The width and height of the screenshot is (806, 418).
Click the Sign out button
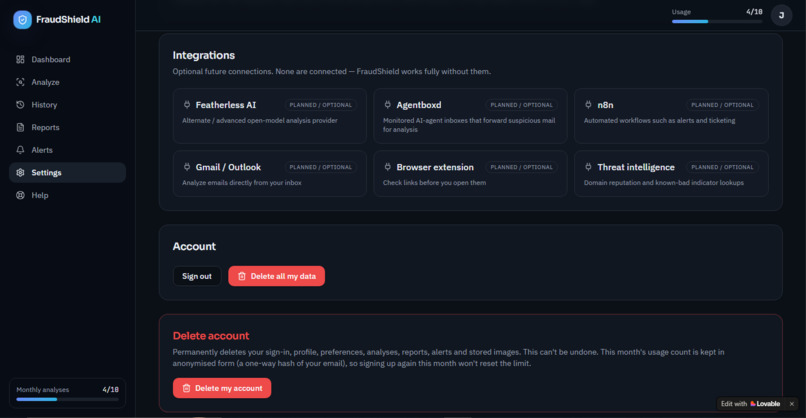[x=197, y=276]
